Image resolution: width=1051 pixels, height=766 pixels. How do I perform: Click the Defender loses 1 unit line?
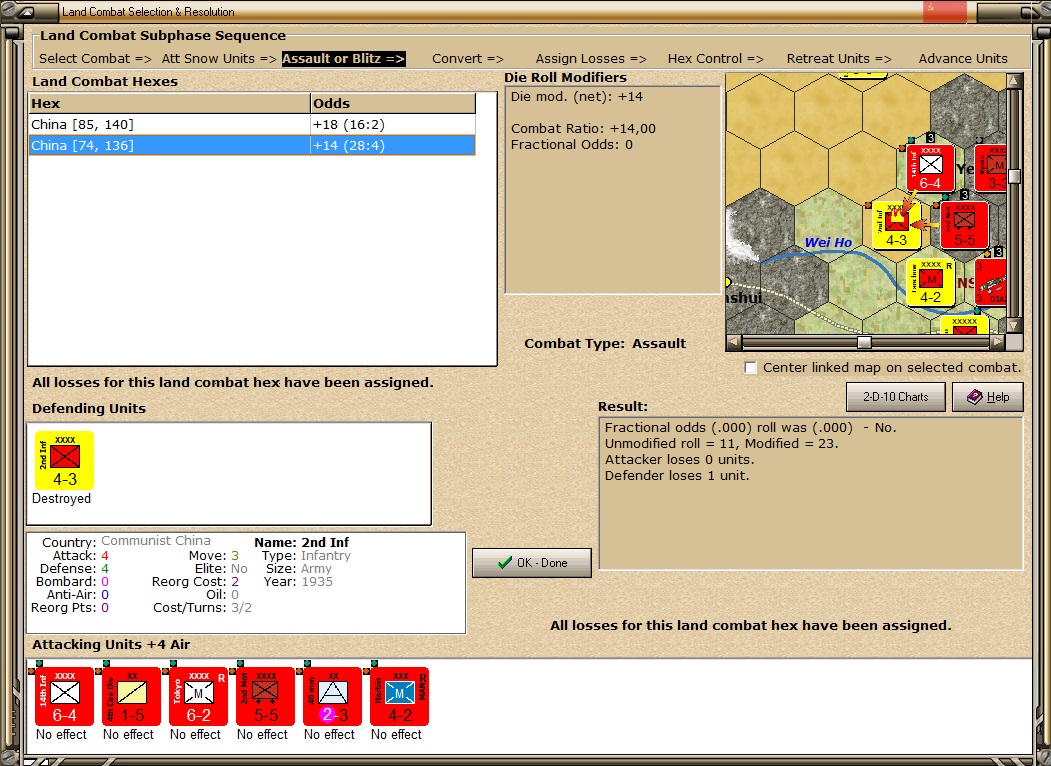[x=677, y=476]
